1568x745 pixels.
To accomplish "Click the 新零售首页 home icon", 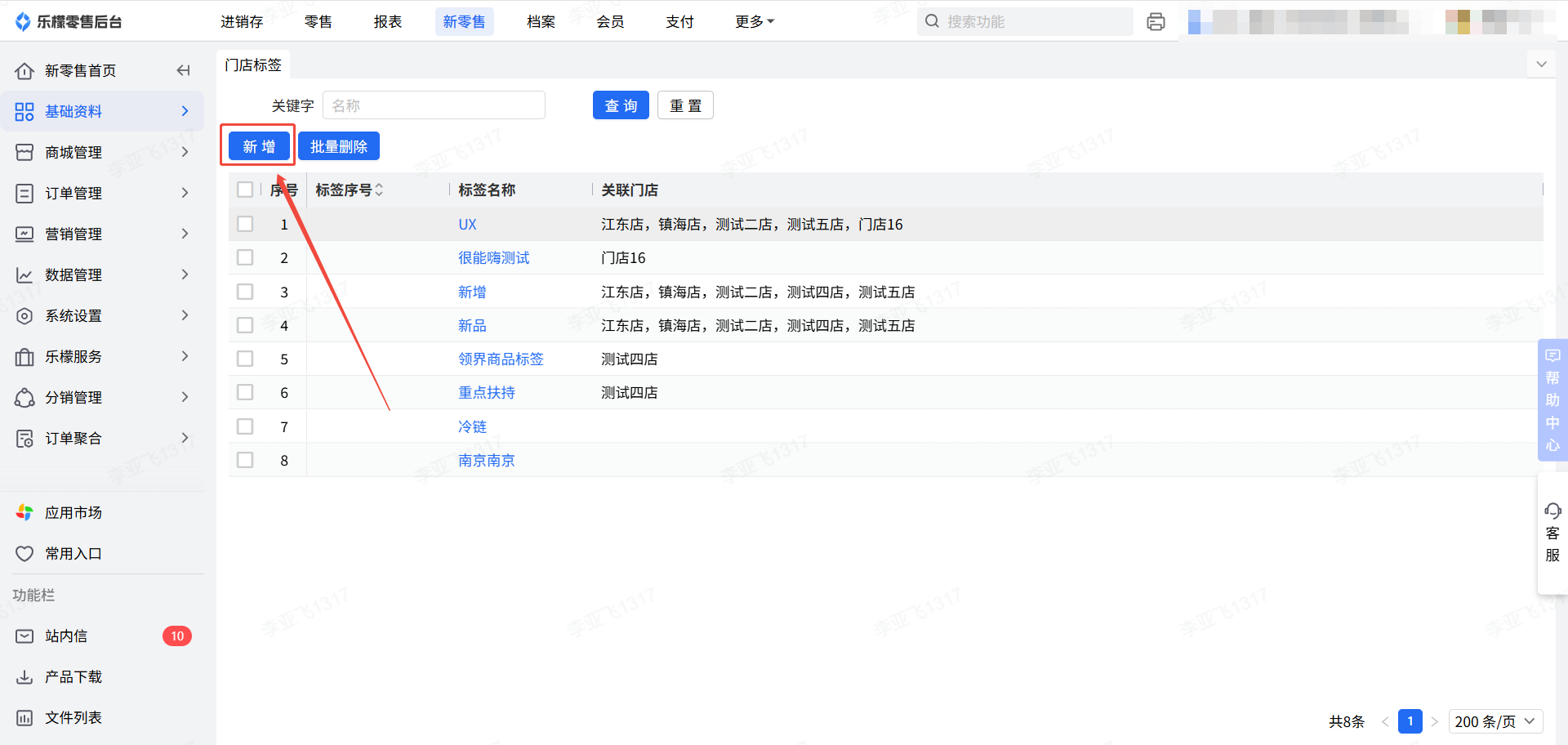I will point(24,71).
